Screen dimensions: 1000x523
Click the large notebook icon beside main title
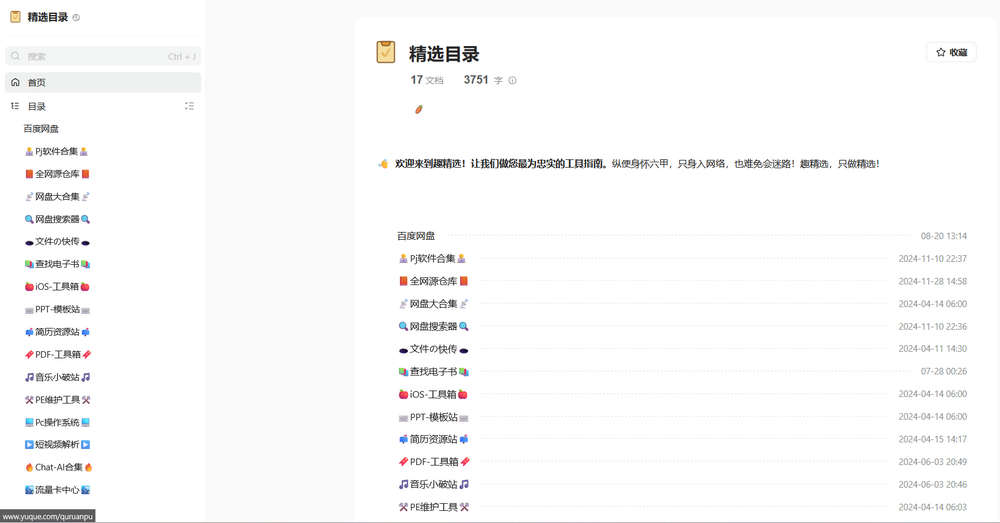(x=386, y=52)
